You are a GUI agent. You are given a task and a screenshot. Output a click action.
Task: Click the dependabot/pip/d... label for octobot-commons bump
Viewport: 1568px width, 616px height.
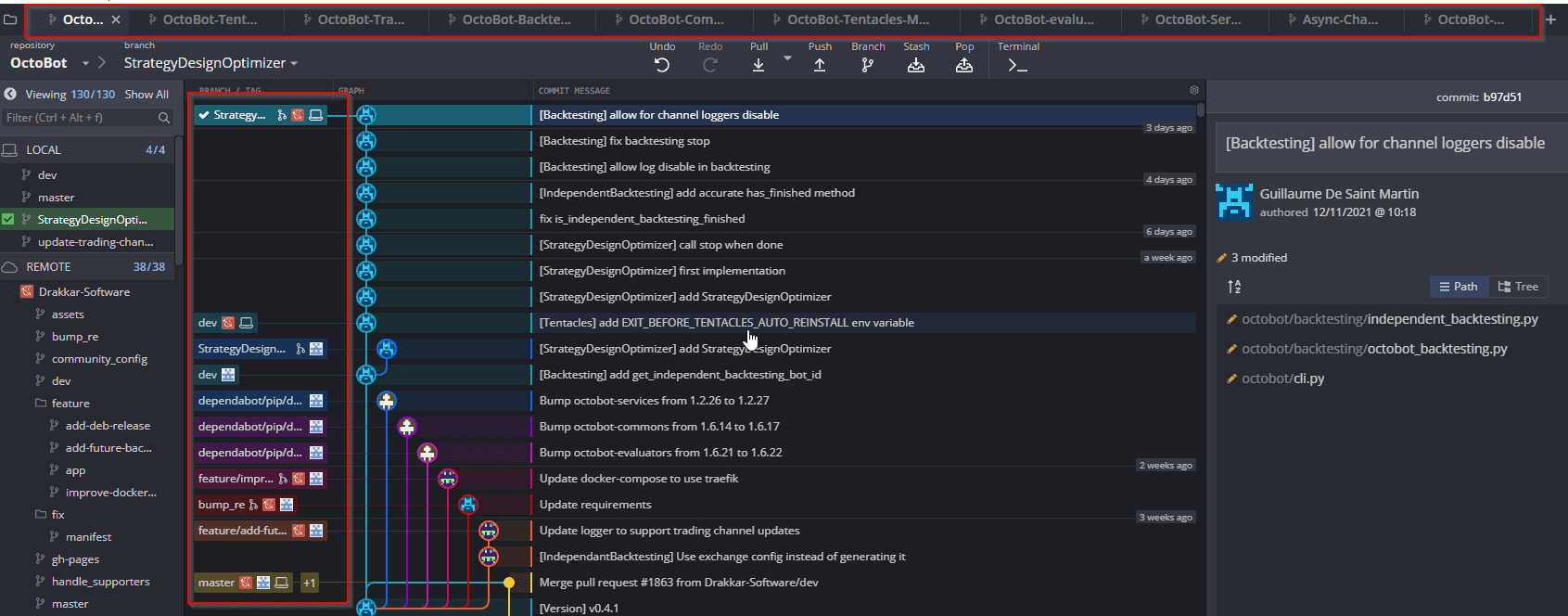pyautogui.click(x=260, y=427)
